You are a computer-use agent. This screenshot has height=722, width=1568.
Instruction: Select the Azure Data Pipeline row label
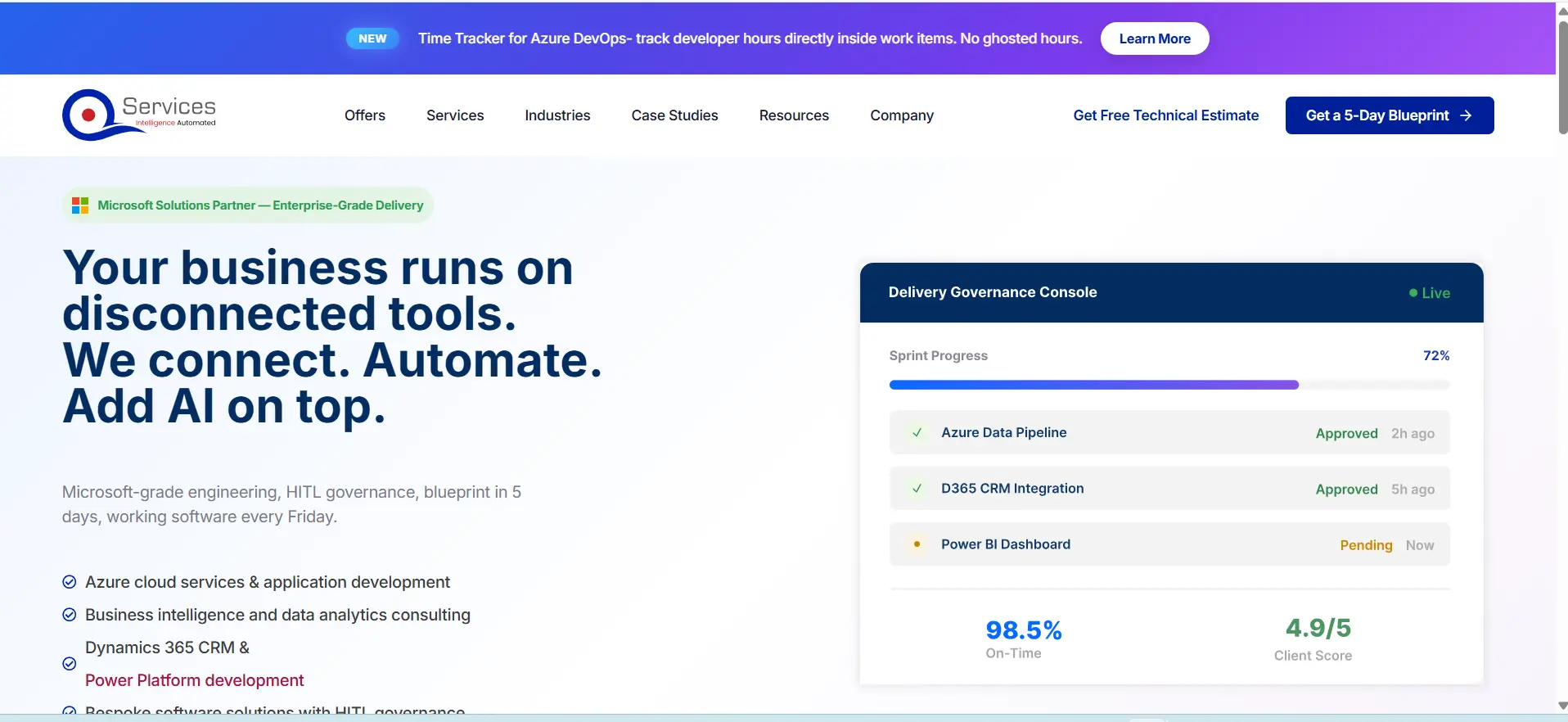pyautogui.click(x=1004, y=432)
